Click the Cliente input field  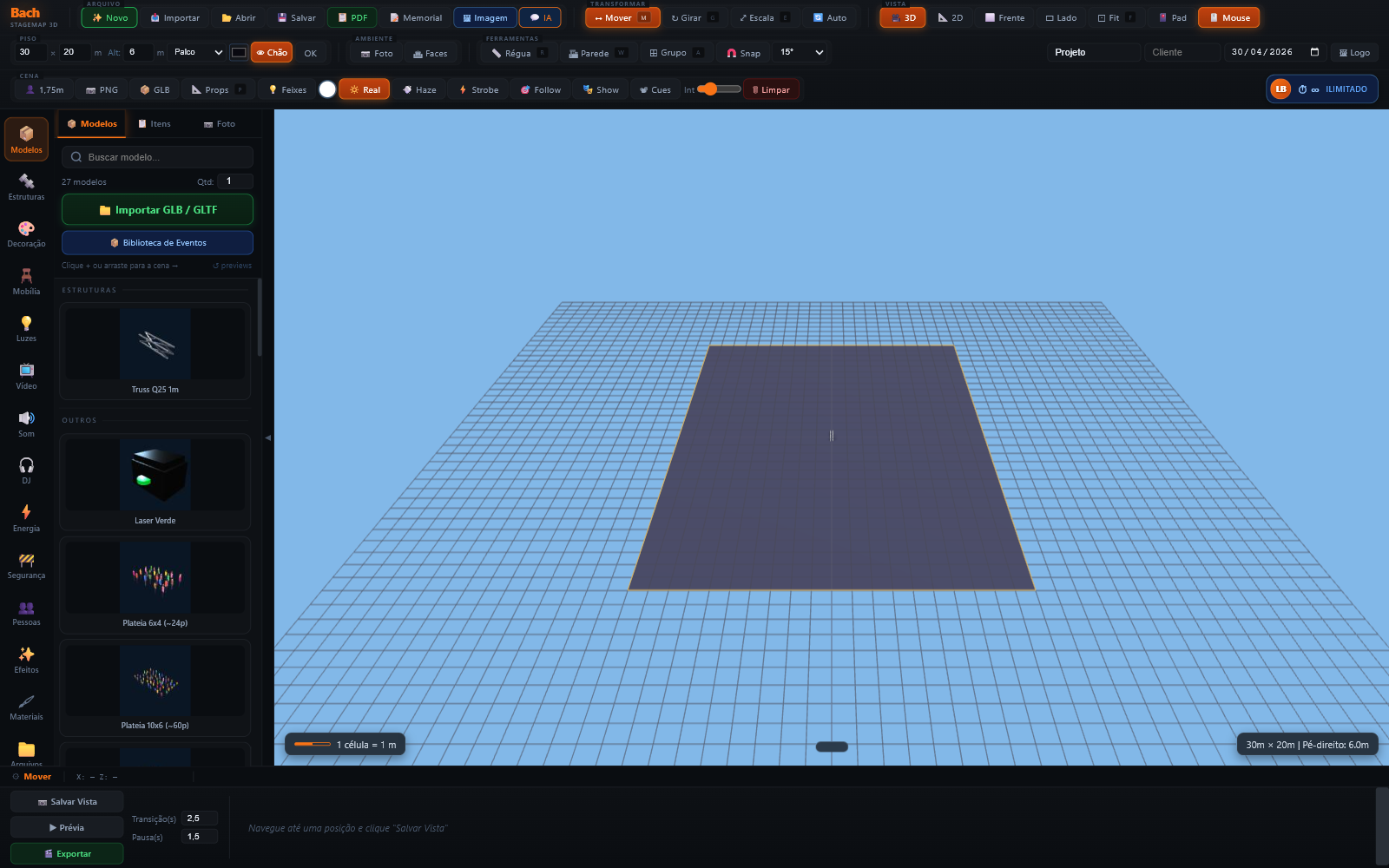tap(1182, 52)
